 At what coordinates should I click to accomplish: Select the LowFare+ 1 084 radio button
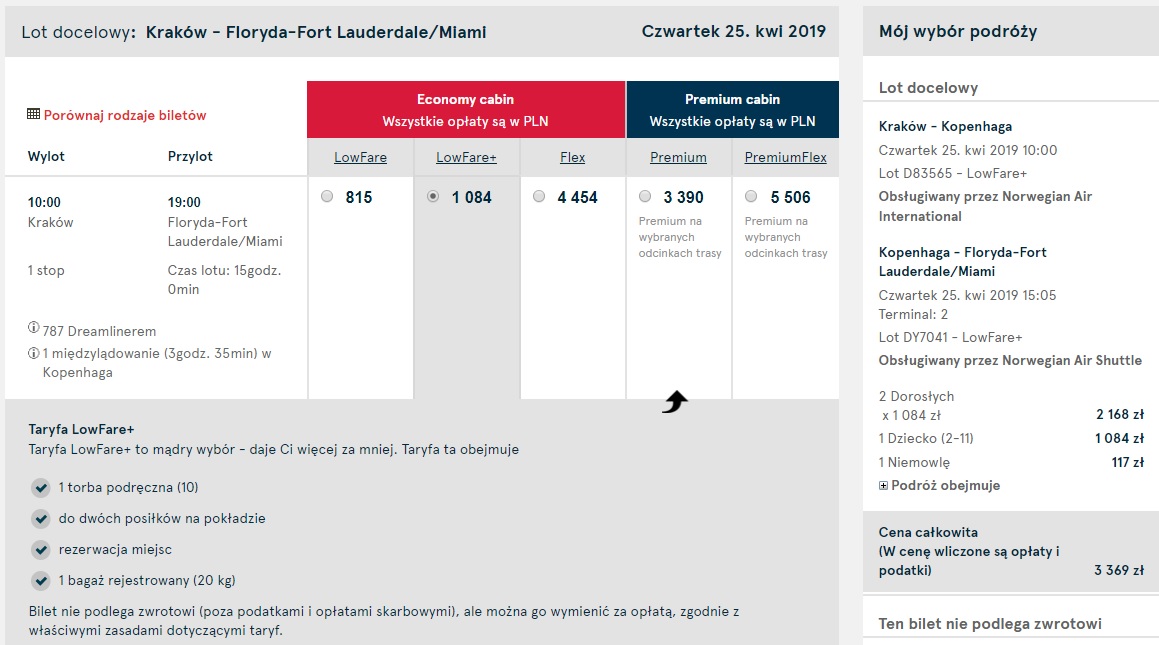[x=433, y=197]
